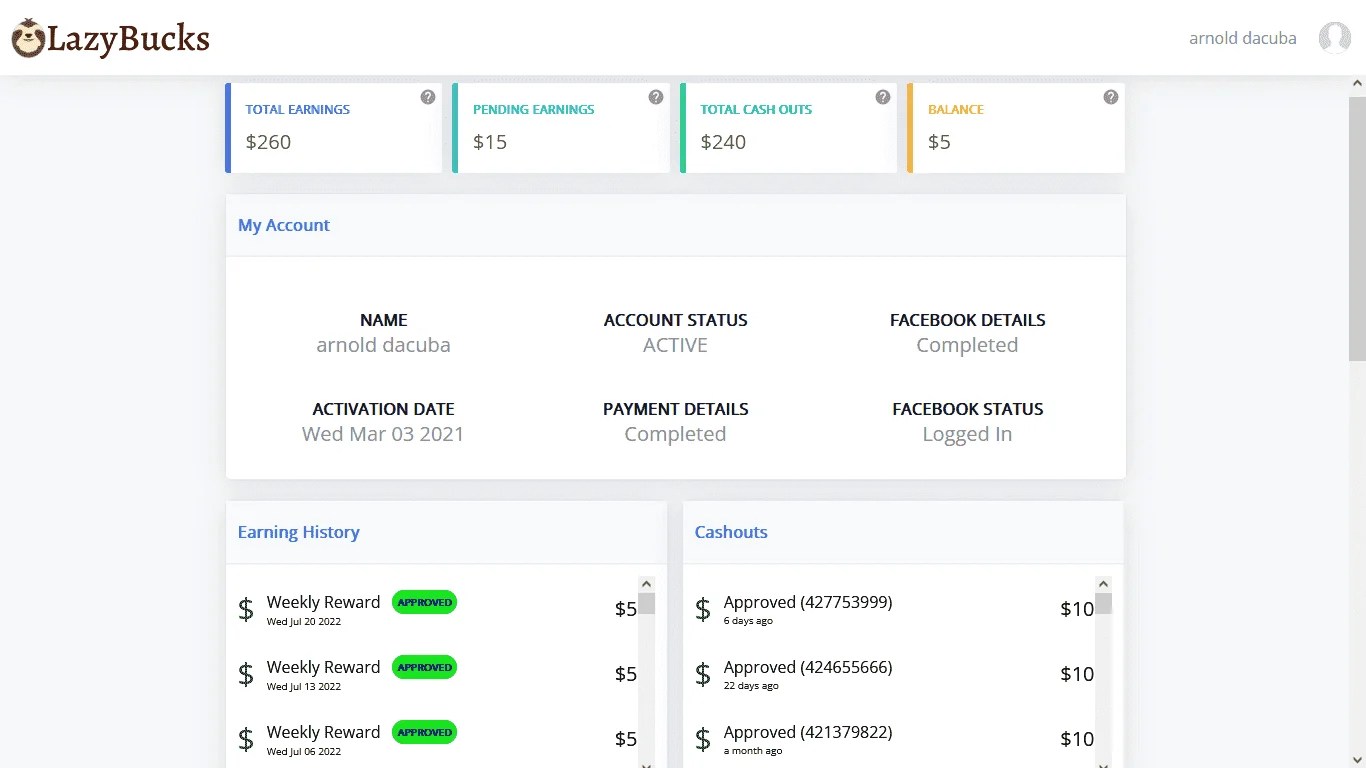Click the Earning History panel title

(x=299, y=532)
